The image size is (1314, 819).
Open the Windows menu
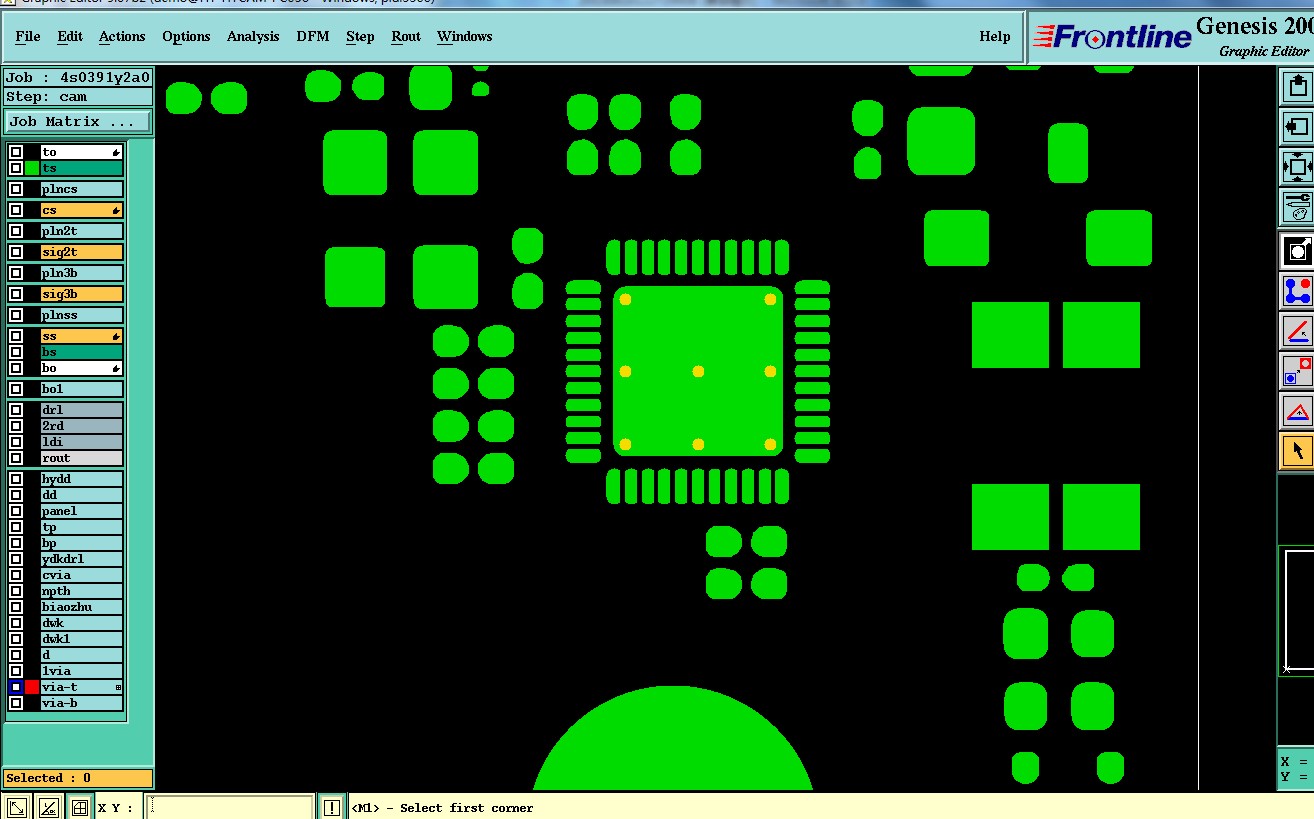coord(465,36)
